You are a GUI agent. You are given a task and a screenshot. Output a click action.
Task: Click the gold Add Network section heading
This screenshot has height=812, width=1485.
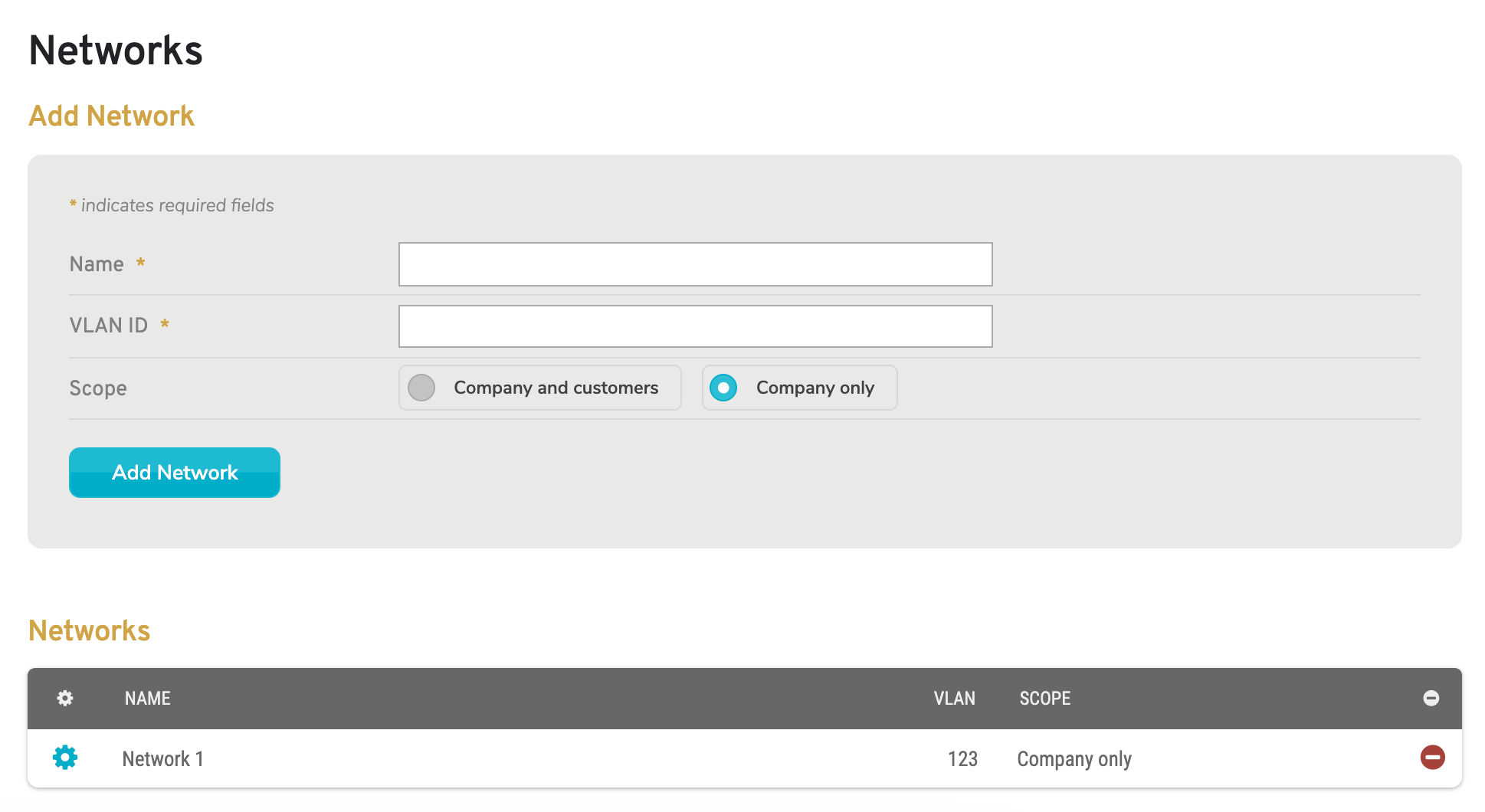pyautogui.click(x=112, y=116)
